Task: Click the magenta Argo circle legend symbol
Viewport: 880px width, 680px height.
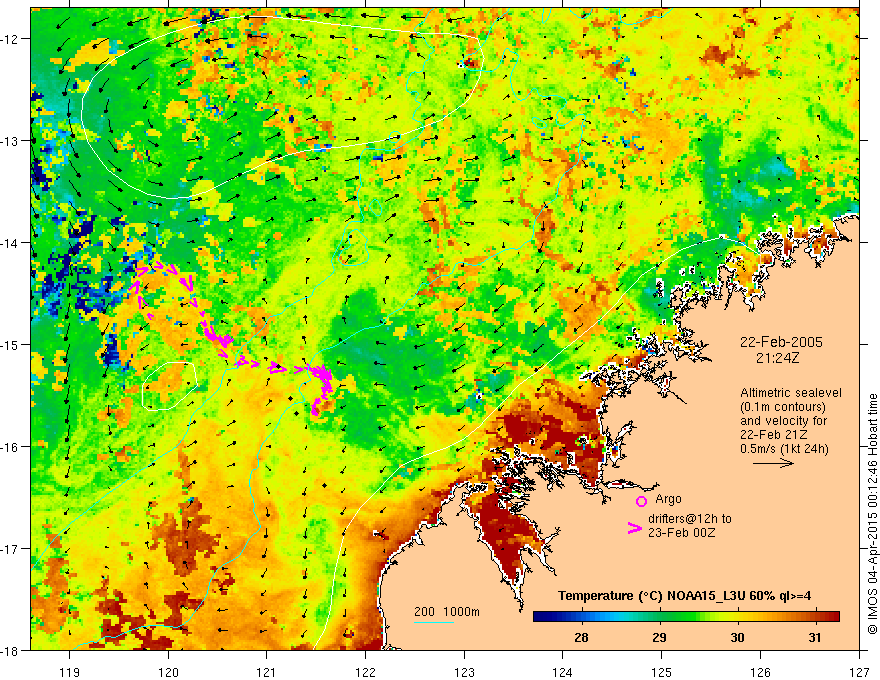Action: [641, 500]
